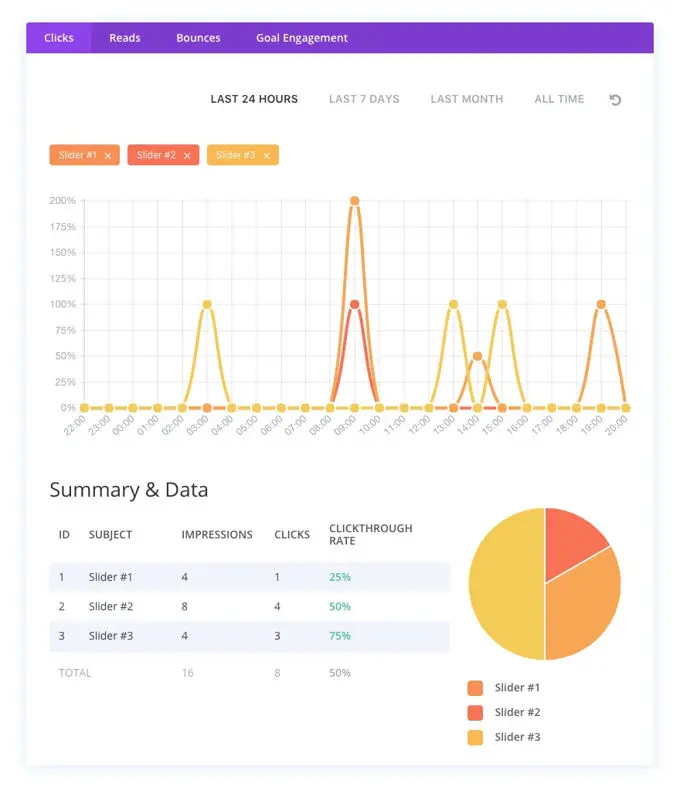Click the reset refresh icon
The width and height of the screenshot is (680, 791).
615,100
